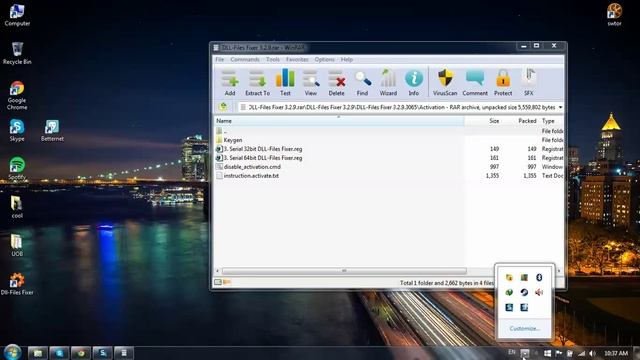The height and width of the screenshot is (360, 640).
Task: Select the Recycle Bin desktop icon
Action: [x=17, y=53]
